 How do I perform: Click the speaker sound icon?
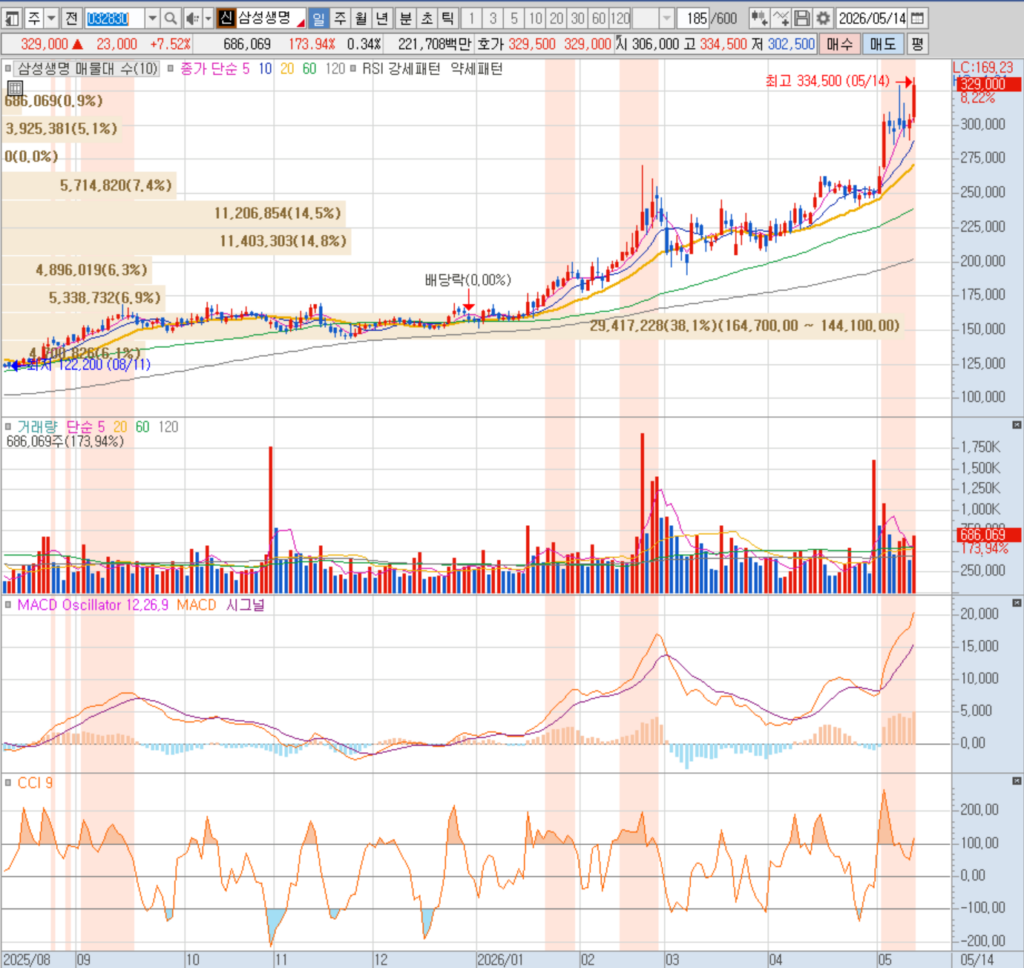point(192,18)
